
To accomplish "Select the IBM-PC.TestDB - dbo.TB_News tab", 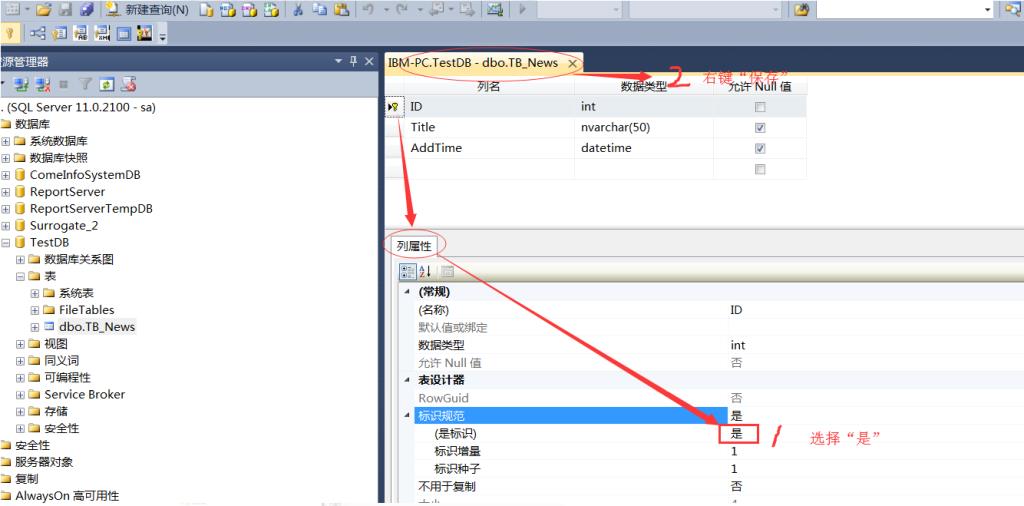I will click(x=475, y=63).
